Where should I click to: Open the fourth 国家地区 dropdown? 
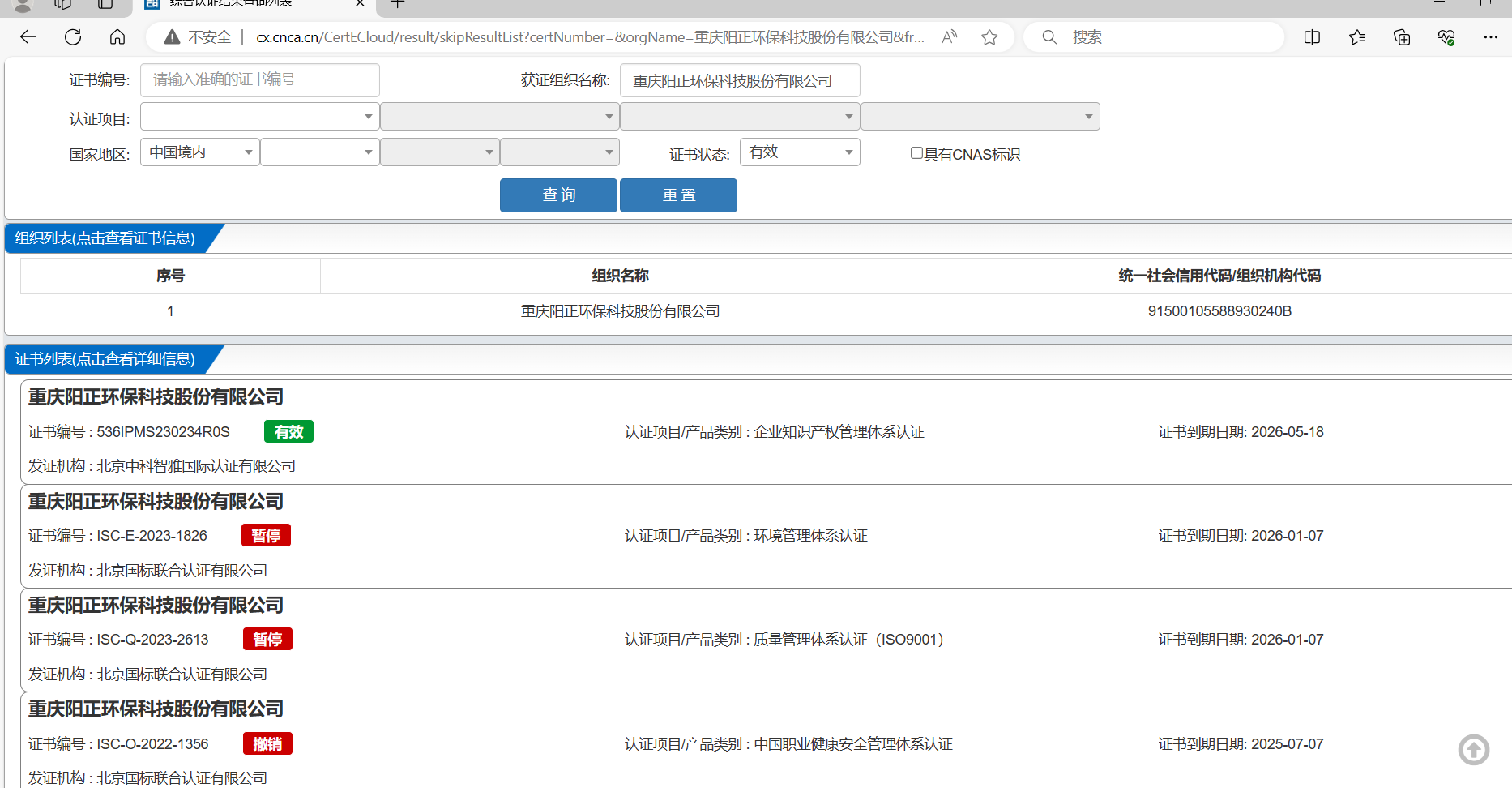pos(559,152)
